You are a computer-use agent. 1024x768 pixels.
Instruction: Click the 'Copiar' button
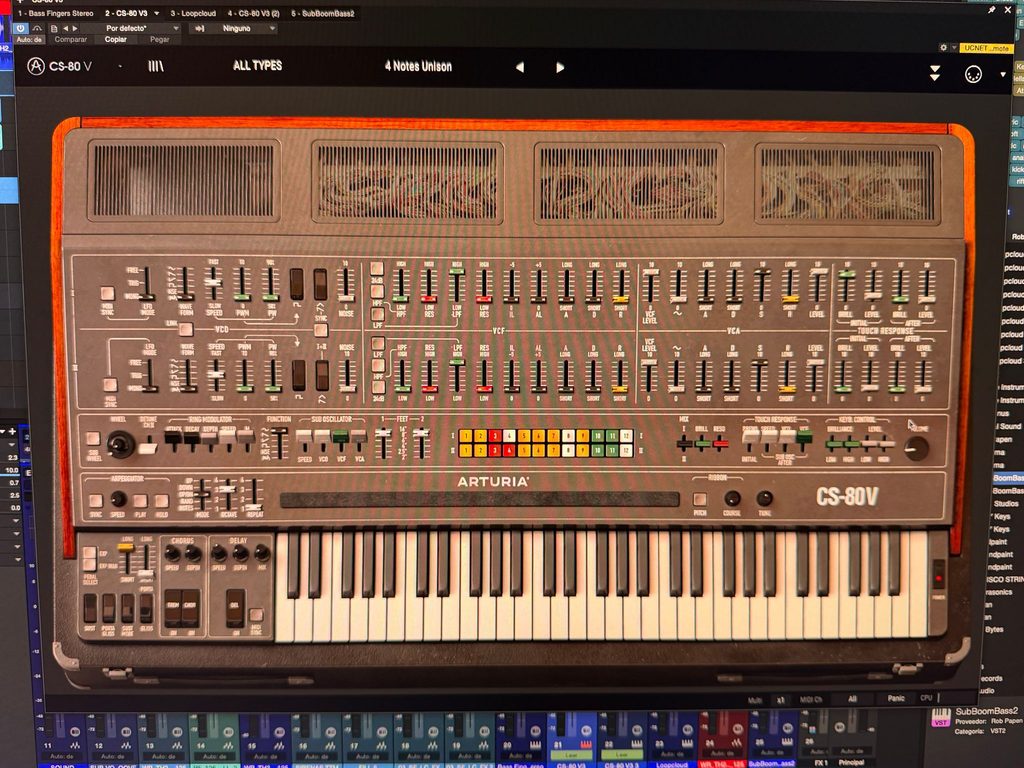[116, 40]
